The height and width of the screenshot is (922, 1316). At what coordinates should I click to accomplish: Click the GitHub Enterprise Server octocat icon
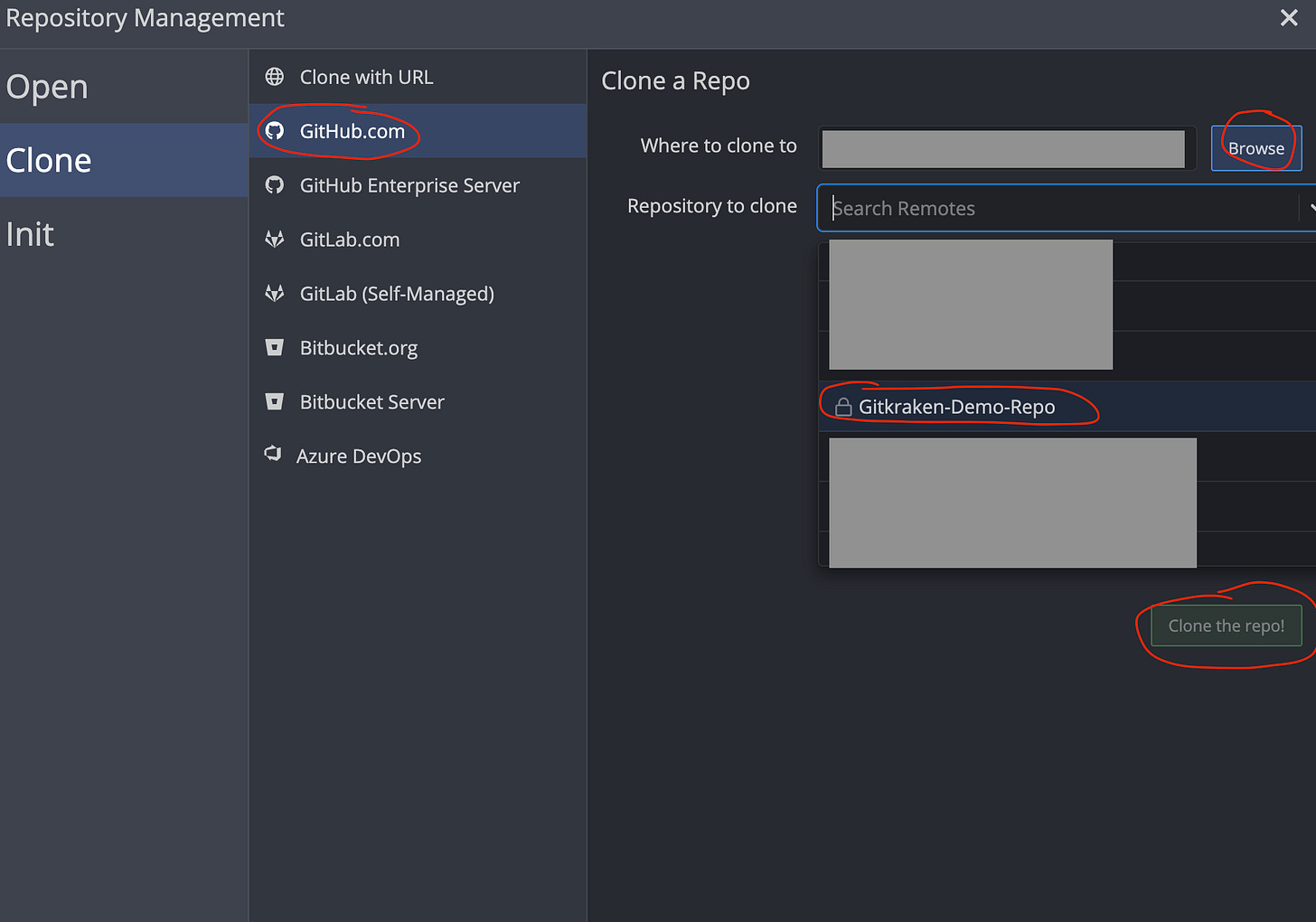[x=275, y=185]
